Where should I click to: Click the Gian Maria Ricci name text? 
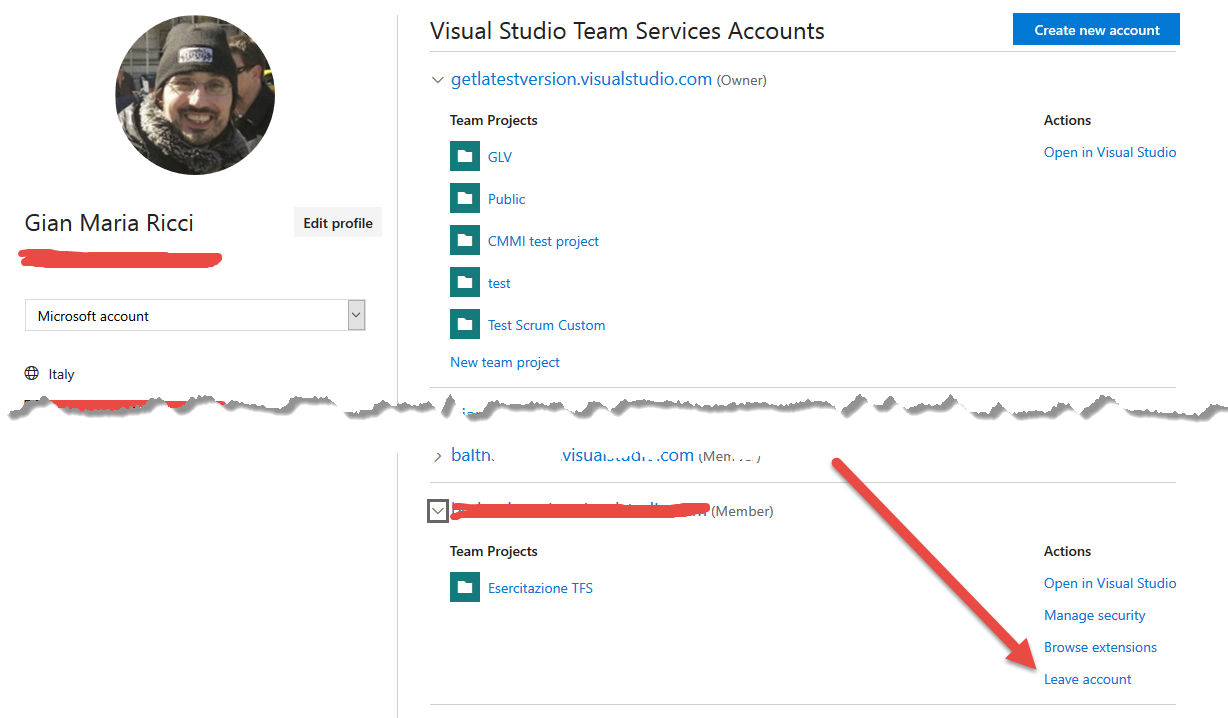pos(109,223)
